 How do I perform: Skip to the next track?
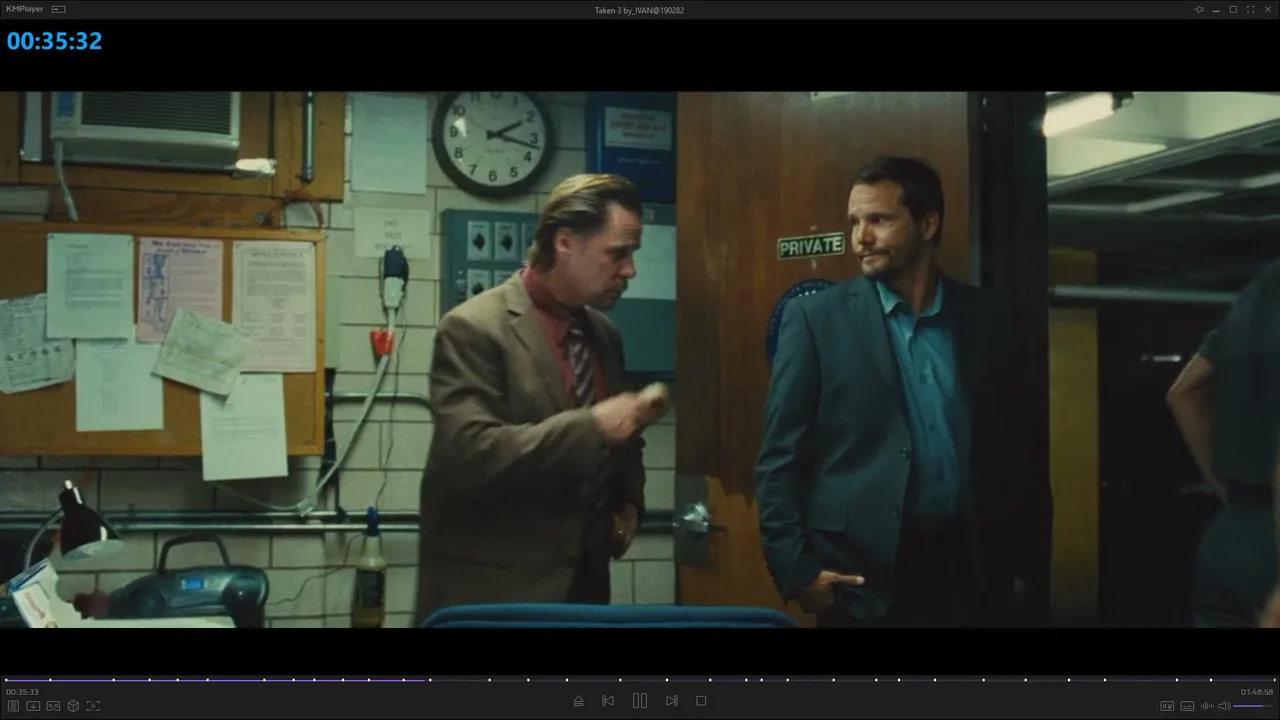point(672,701)
